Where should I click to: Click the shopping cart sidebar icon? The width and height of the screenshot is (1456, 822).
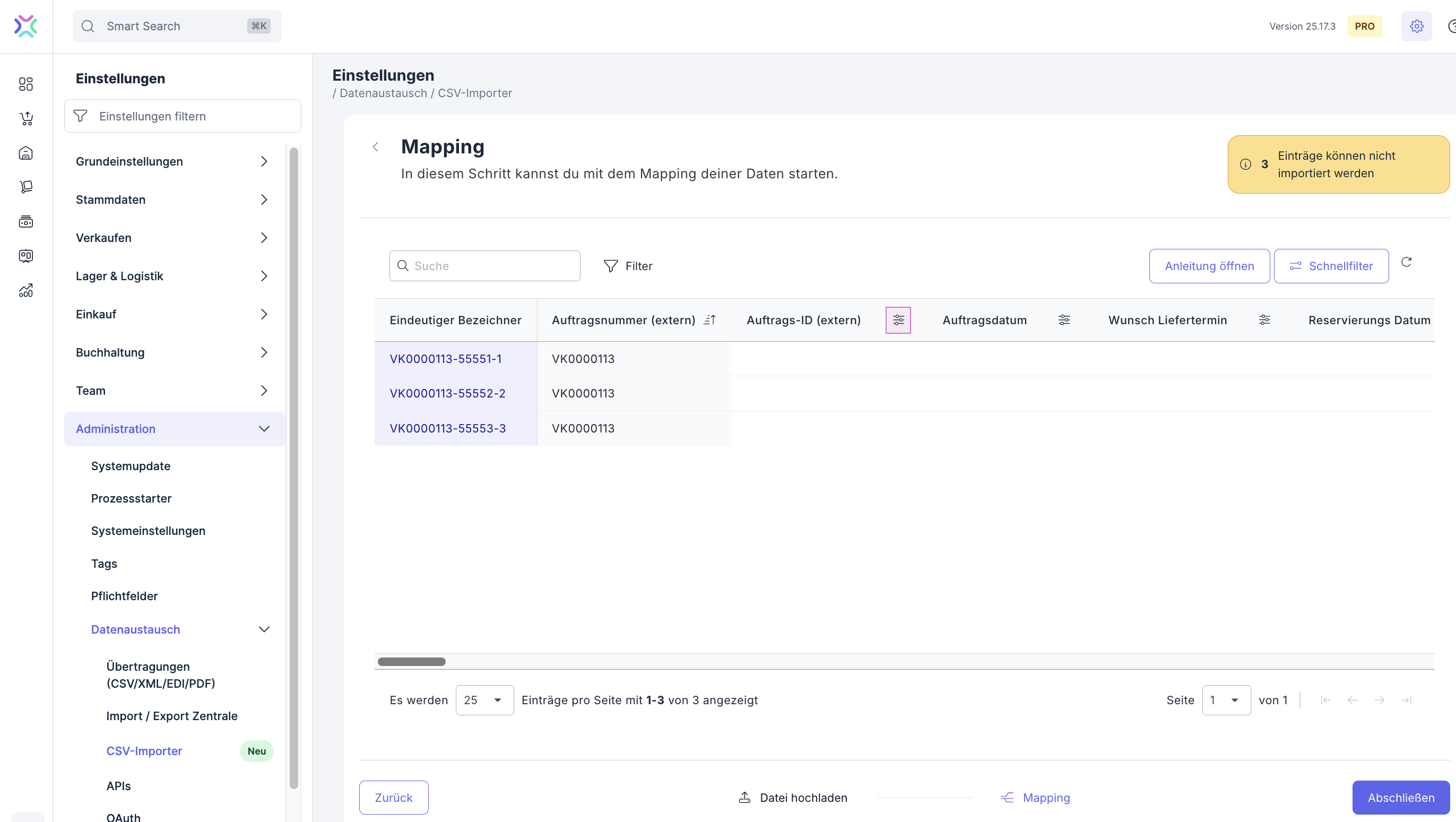pos(26,119)
